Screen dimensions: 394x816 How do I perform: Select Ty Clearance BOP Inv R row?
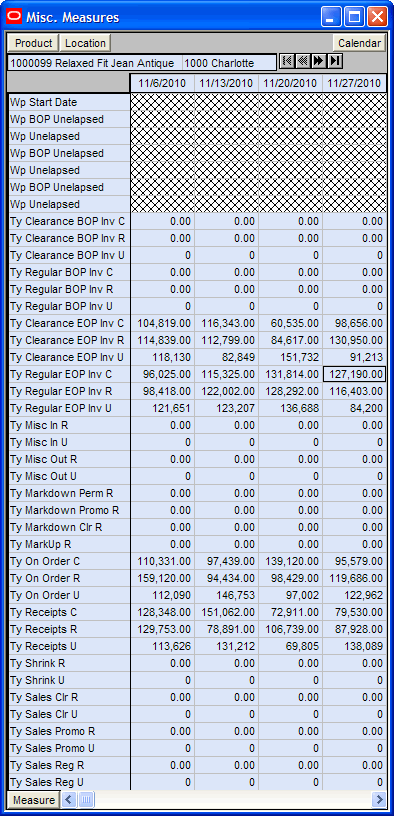click(x=69, y=238)
